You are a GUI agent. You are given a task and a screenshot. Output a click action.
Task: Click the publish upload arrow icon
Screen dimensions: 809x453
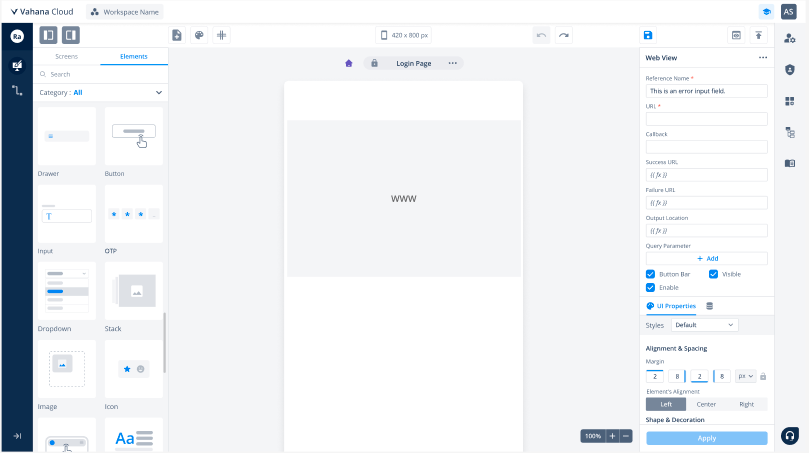click(758, 35)
